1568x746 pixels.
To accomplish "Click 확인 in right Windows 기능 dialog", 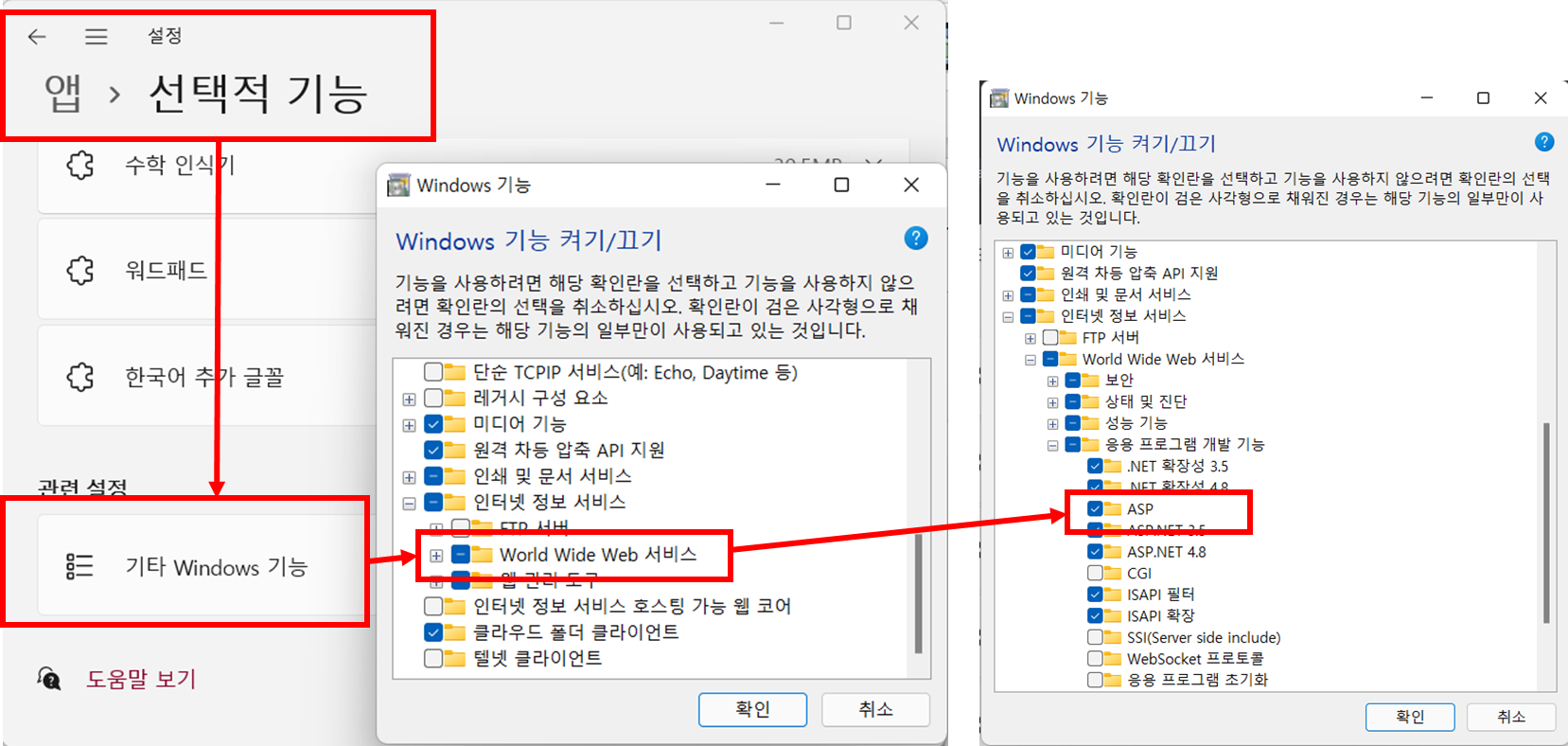I will 1409,717.
